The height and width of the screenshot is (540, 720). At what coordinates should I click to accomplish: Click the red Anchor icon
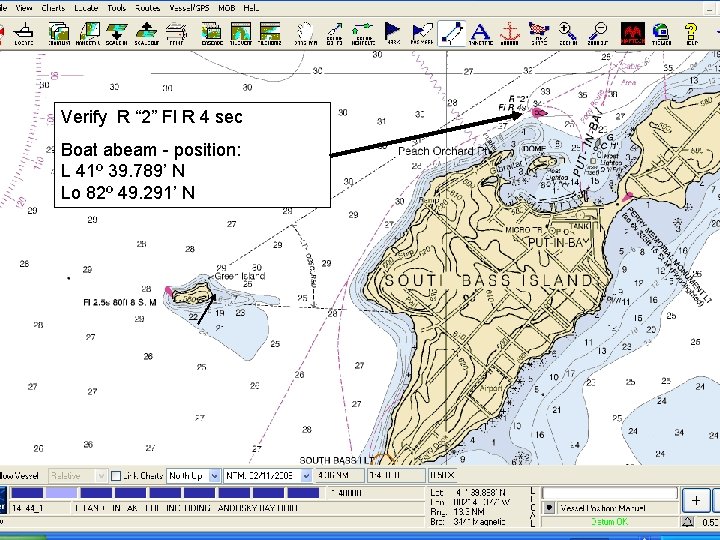(510, 34)
